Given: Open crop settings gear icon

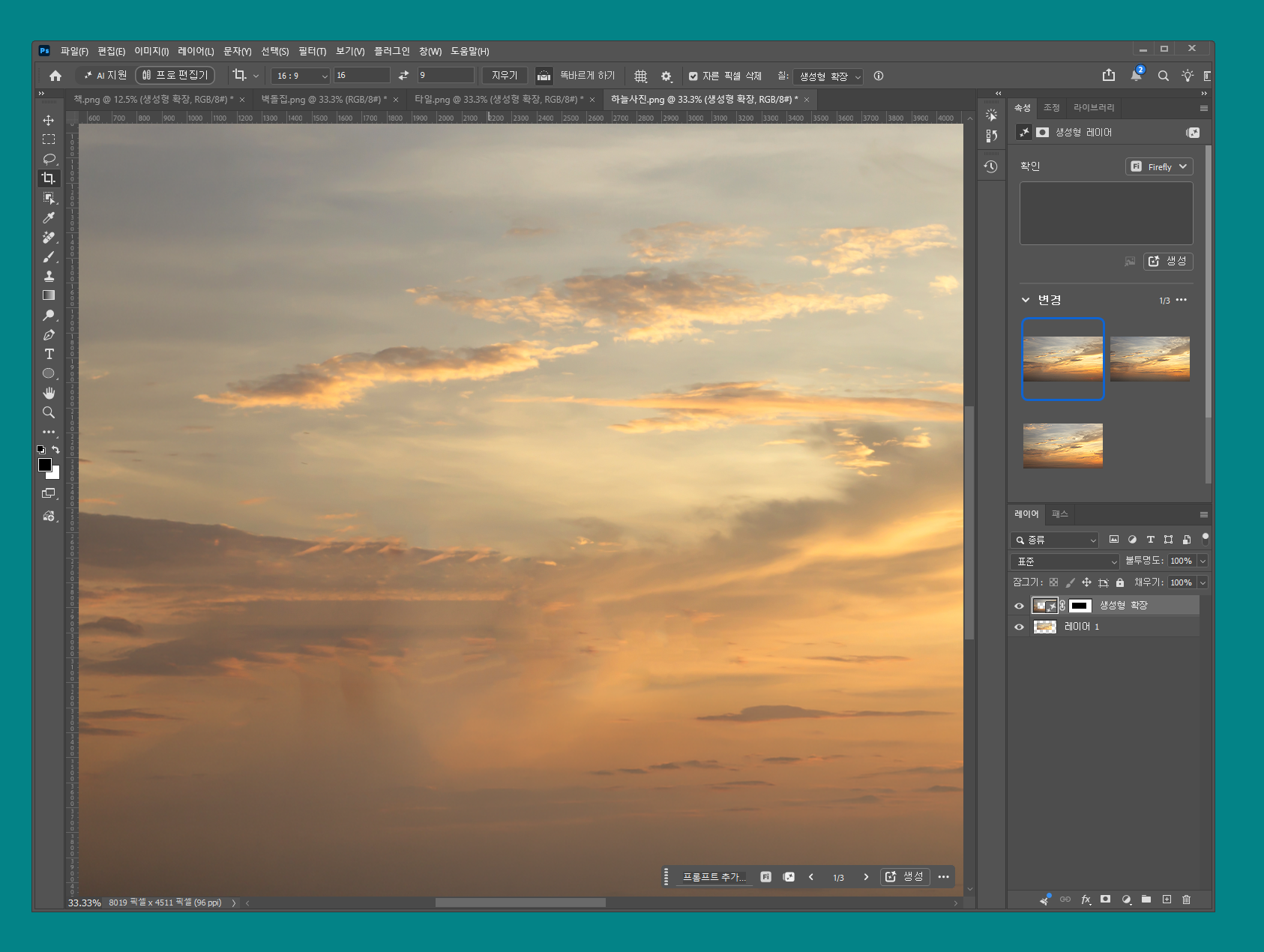Looking at the screenshot, I should [x=666, y=76].
